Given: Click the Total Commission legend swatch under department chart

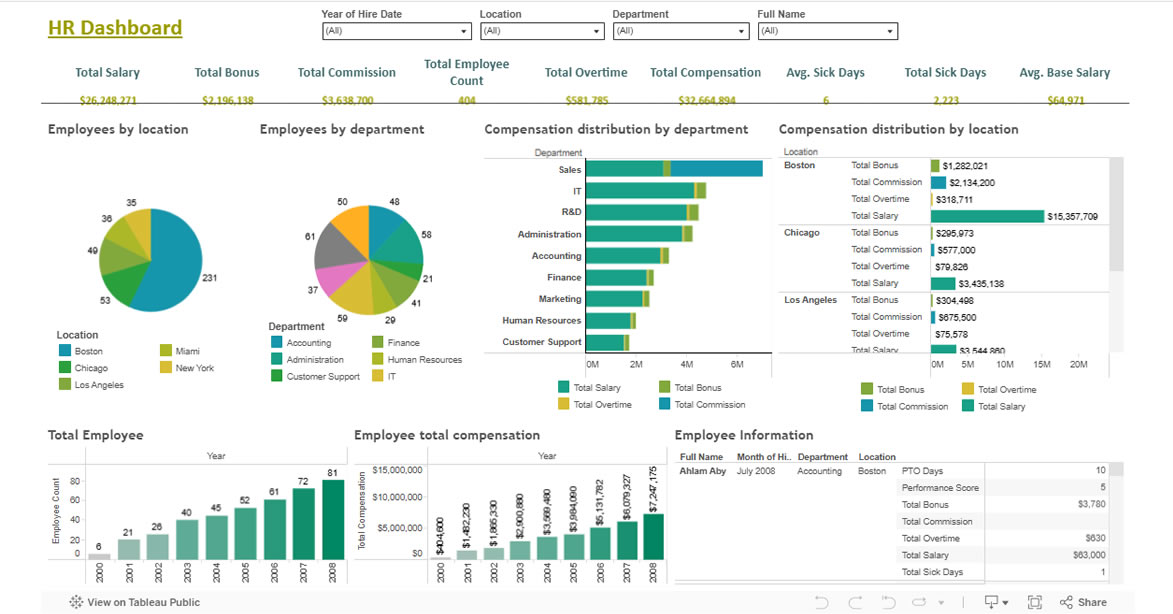Looking at the screenshot, I should (x=665, y=405).
